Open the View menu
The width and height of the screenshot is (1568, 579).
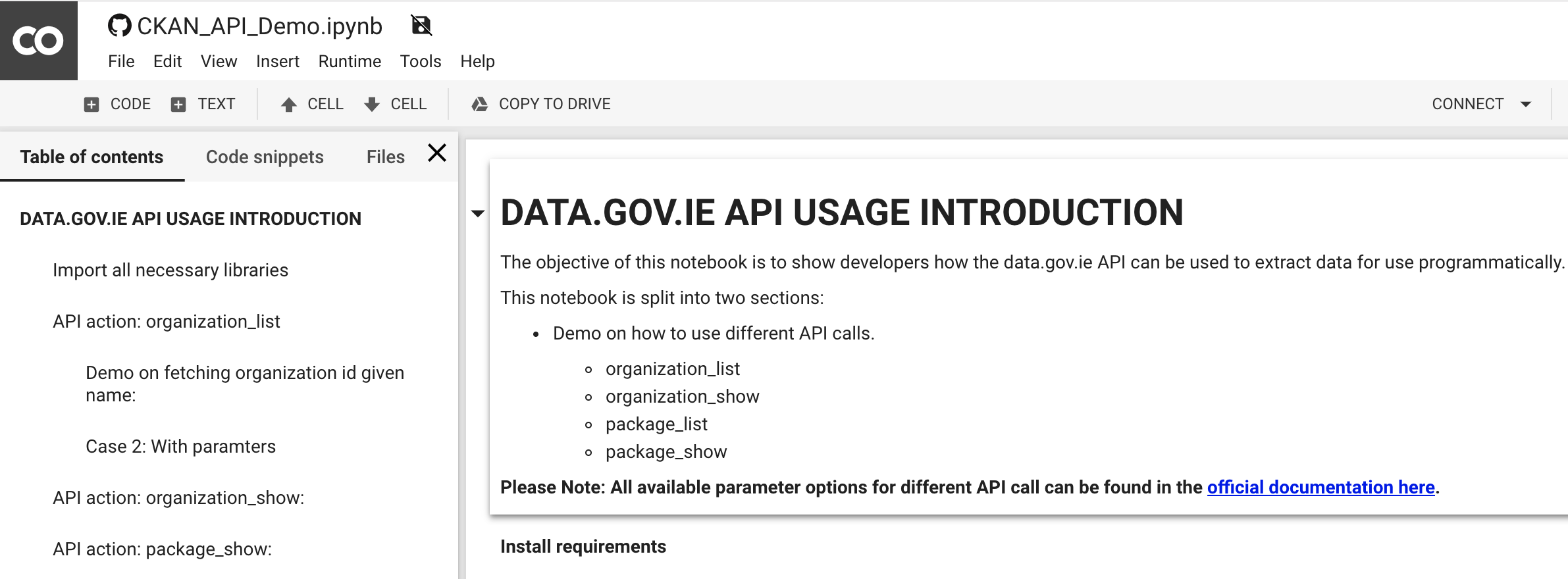pyautogui.click(x=219, y=61)
